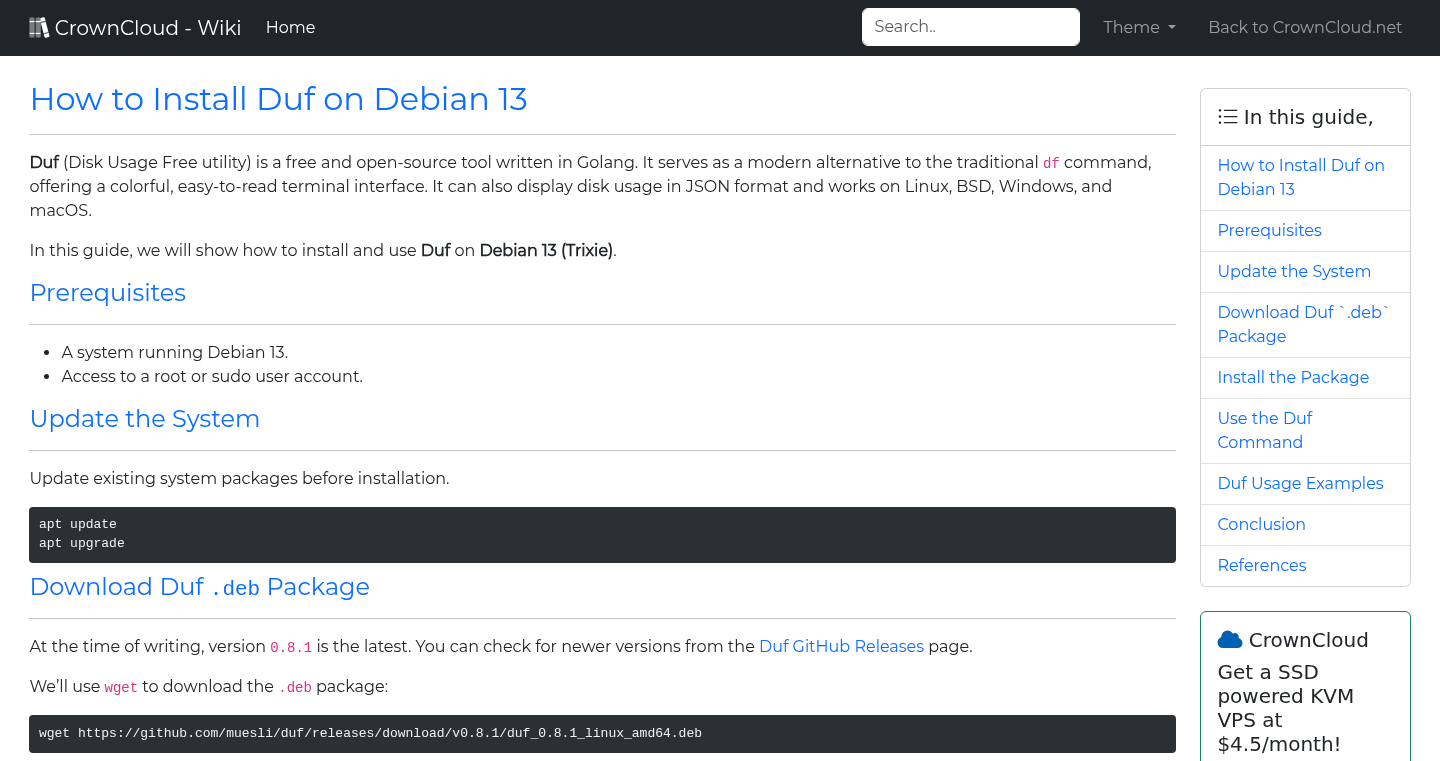
Task: Select 'Download Duf .deb Package' sidebar entry
Action: pos(1302,324)
